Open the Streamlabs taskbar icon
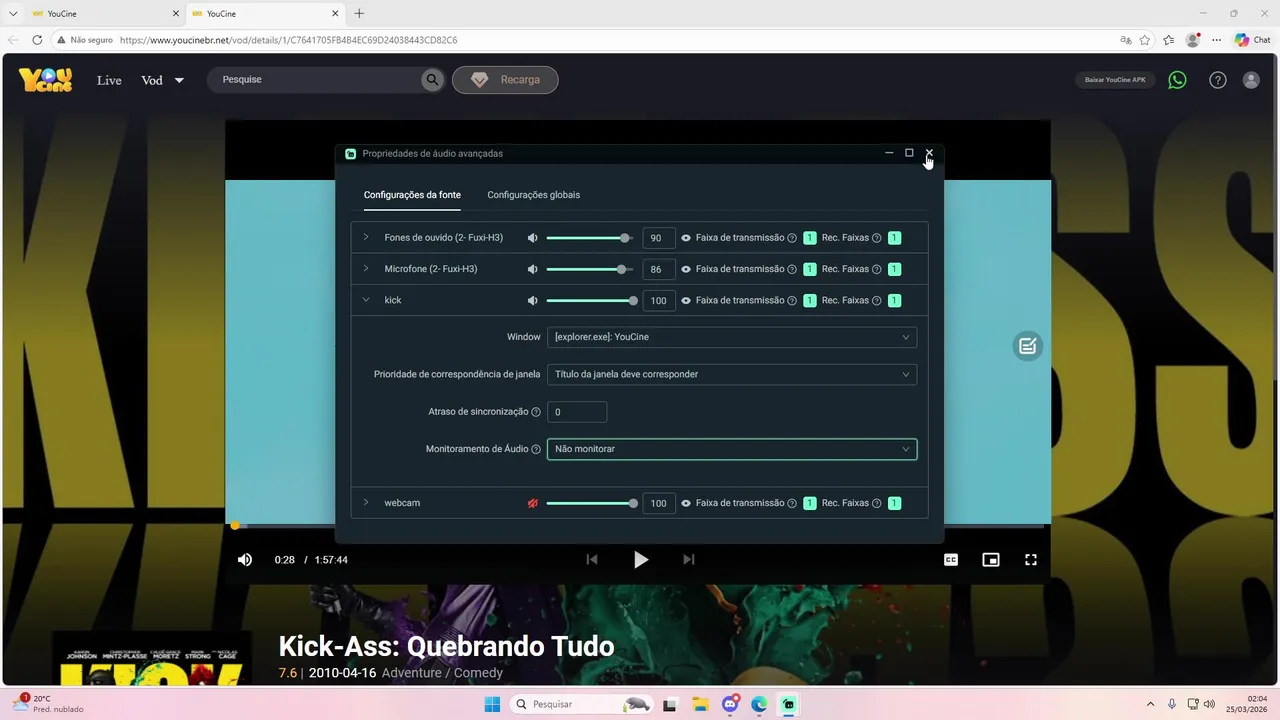Viewport: 1280px width, 720px height. tap(789, 705)
